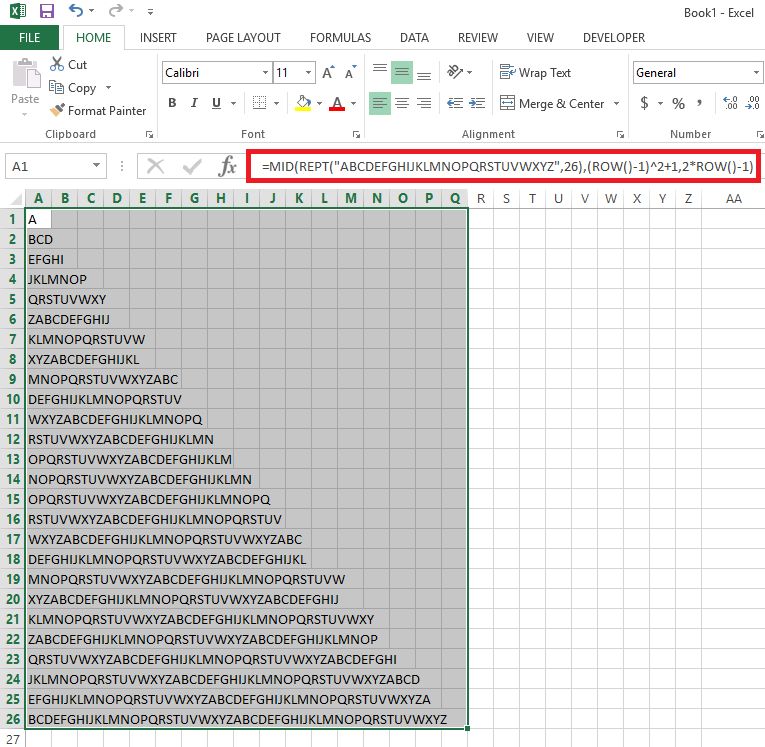The height and width of the screenshot is (747, 765).
Task: Open the Font size 11 dropdown
Action: click(308, 73)
